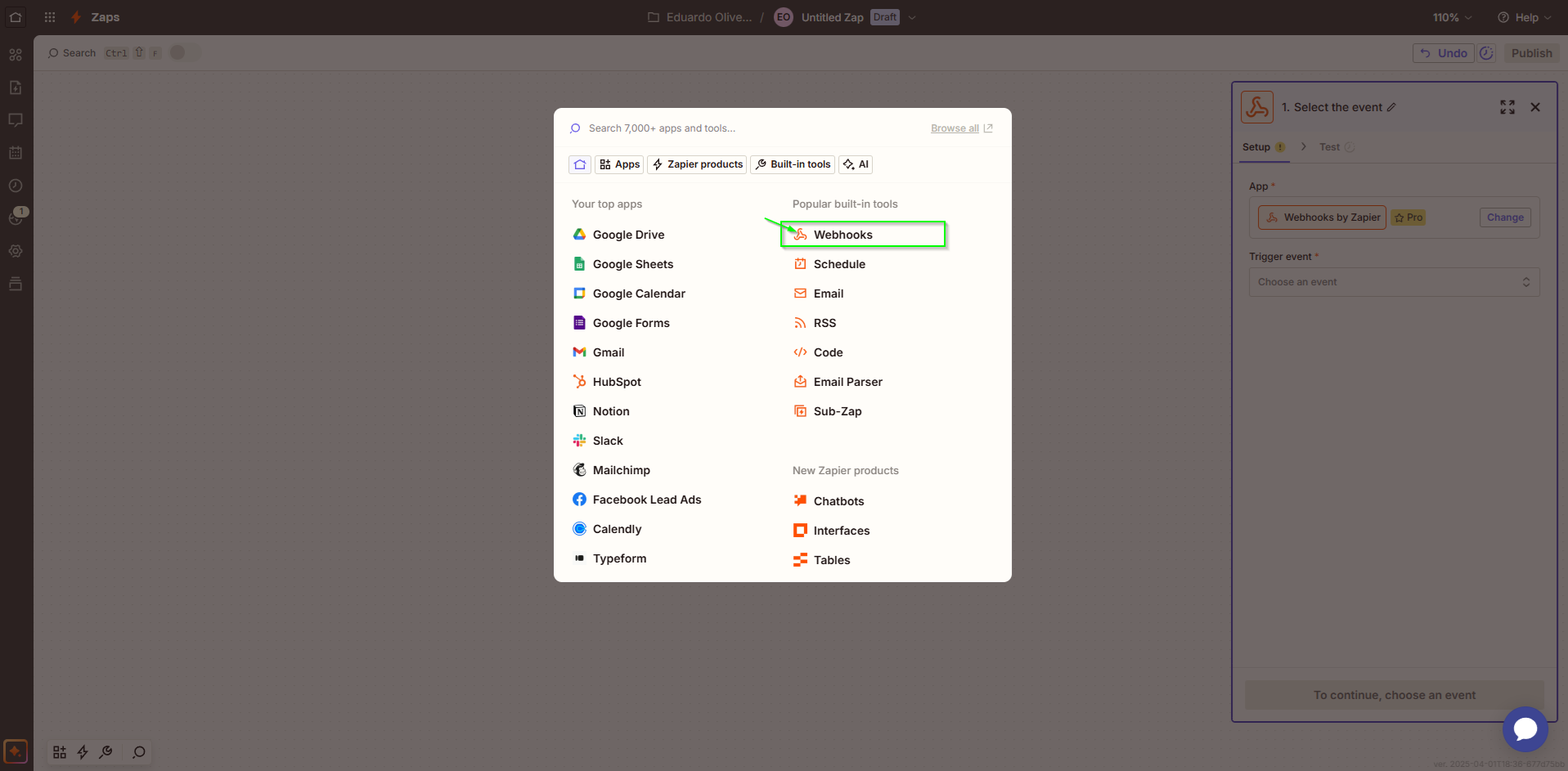Open the settings gear sidebar icon

pos(16,251)
